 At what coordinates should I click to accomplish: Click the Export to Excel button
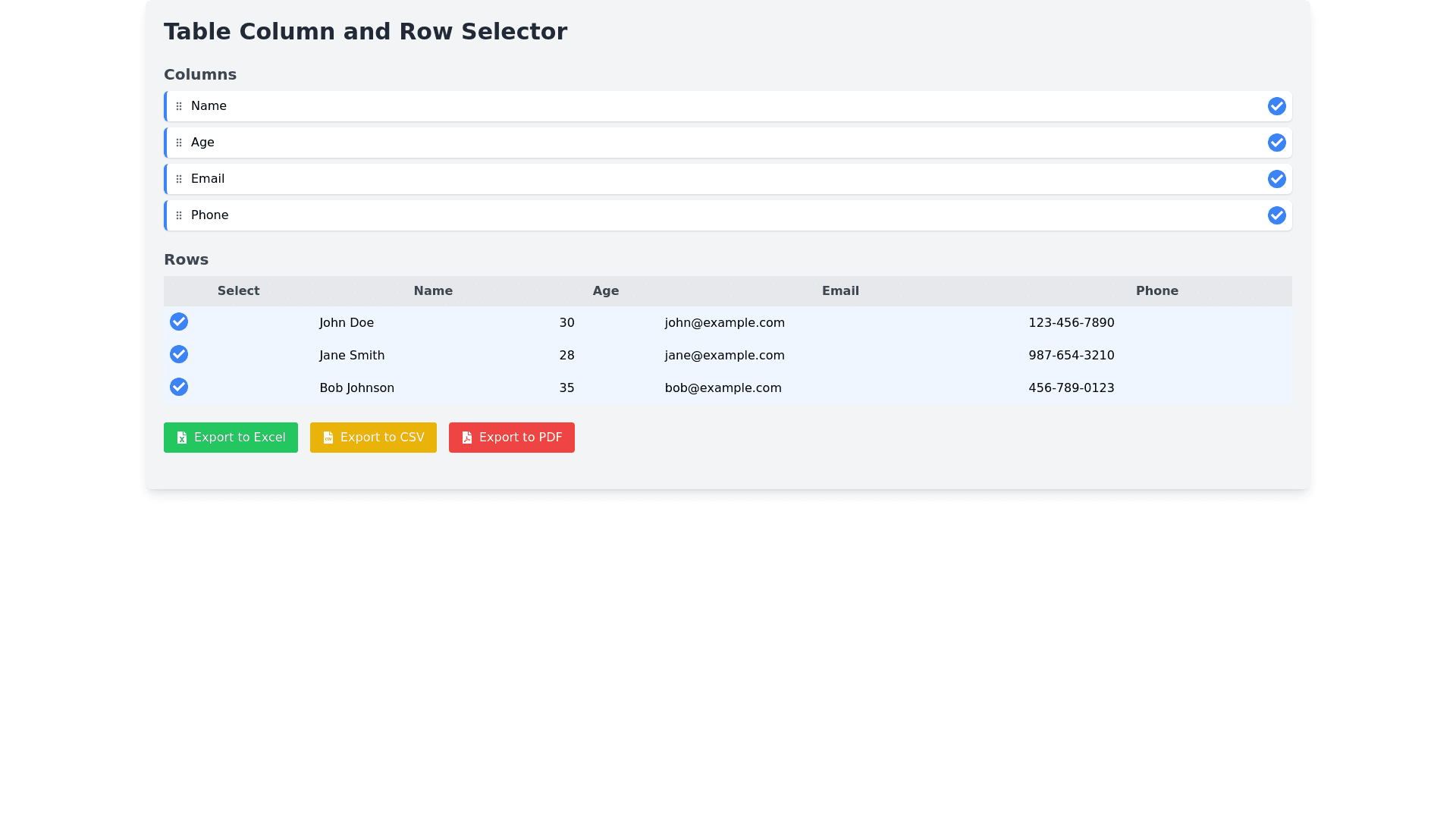(231, 438)
